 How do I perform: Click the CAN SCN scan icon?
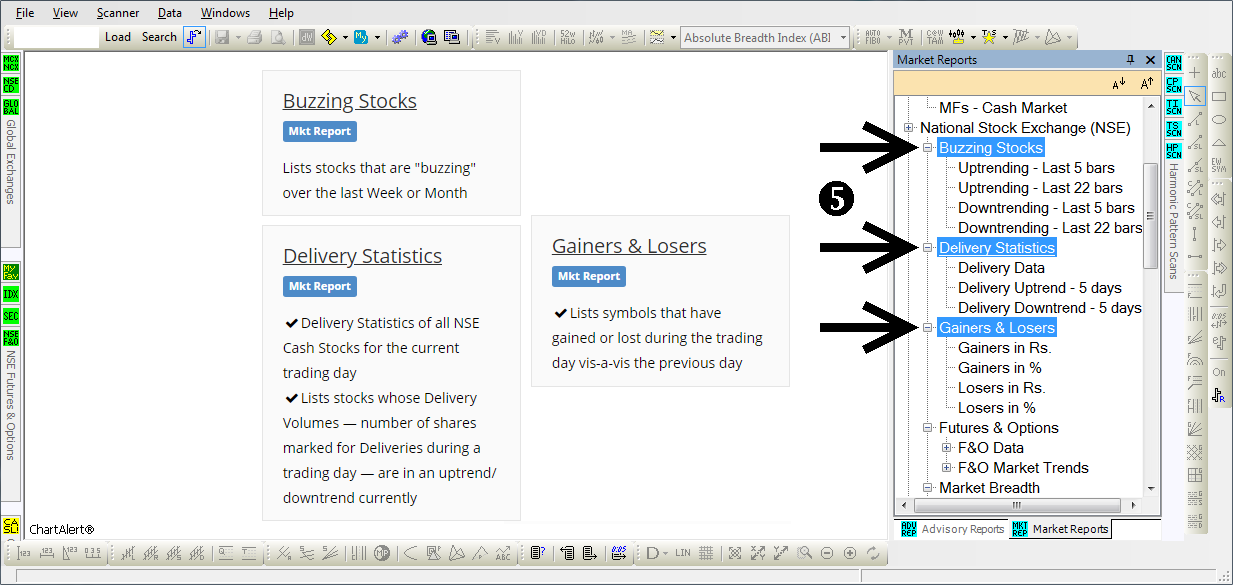coord(1173,63)
